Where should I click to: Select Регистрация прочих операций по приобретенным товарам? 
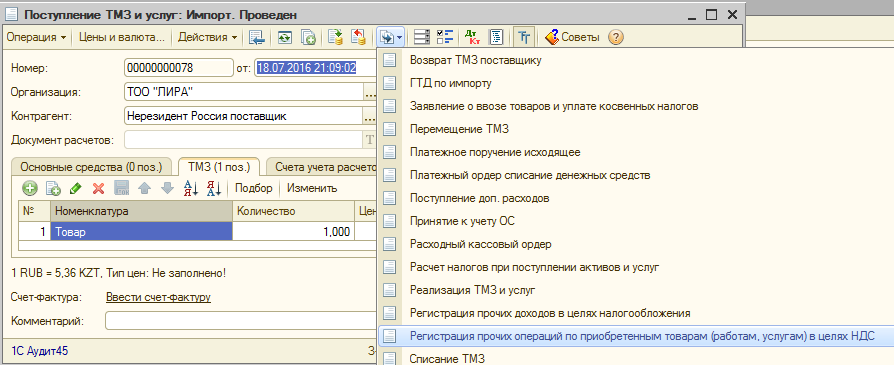pos(635,336)
